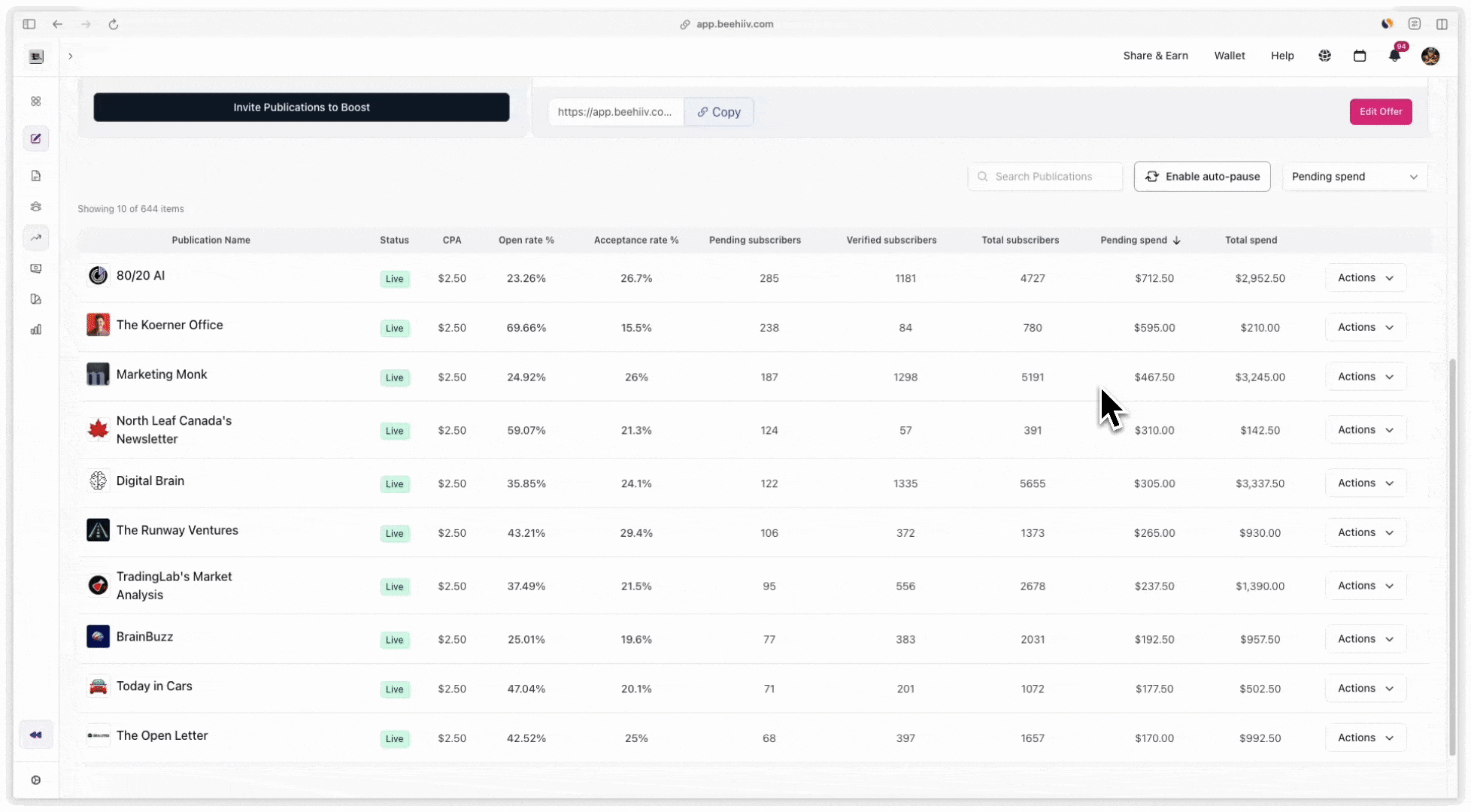Open Share & Earn in top navigation
1471x812 pixels.
pyautogui.click(x=1155, y=56)
